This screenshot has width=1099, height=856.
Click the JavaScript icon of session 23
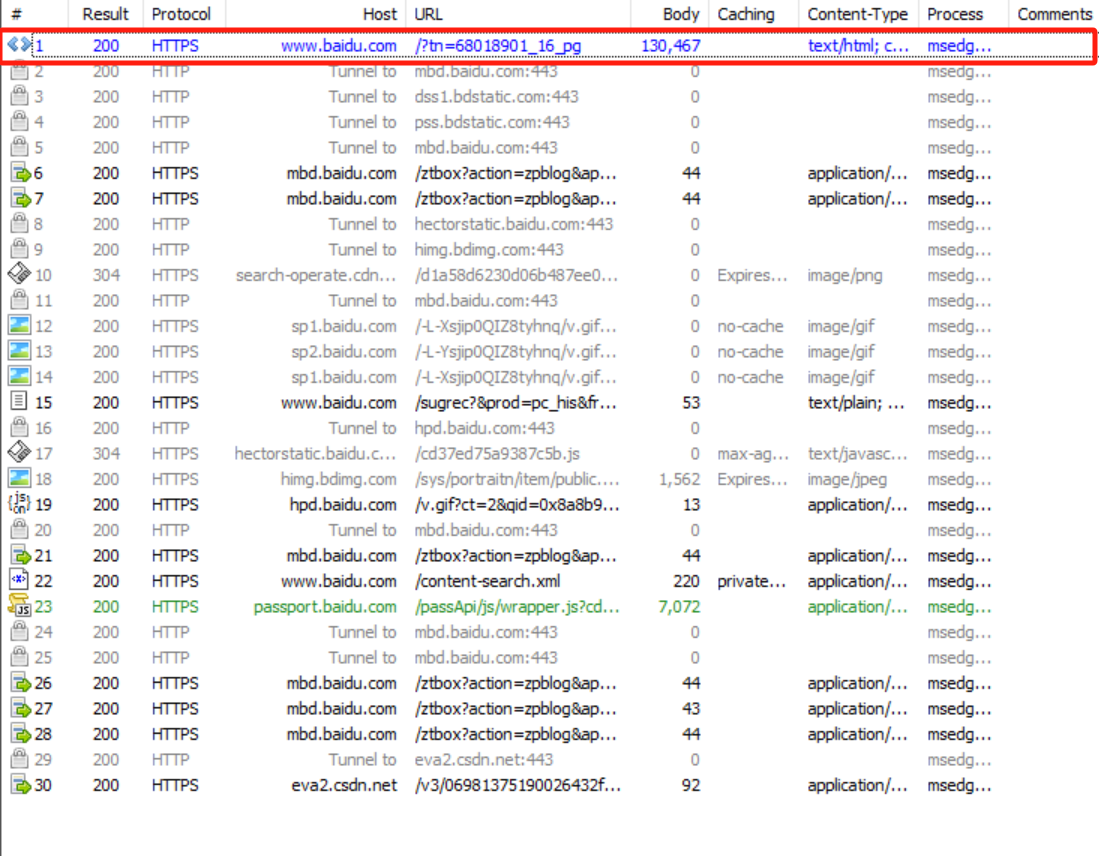(x=20, y=606)
